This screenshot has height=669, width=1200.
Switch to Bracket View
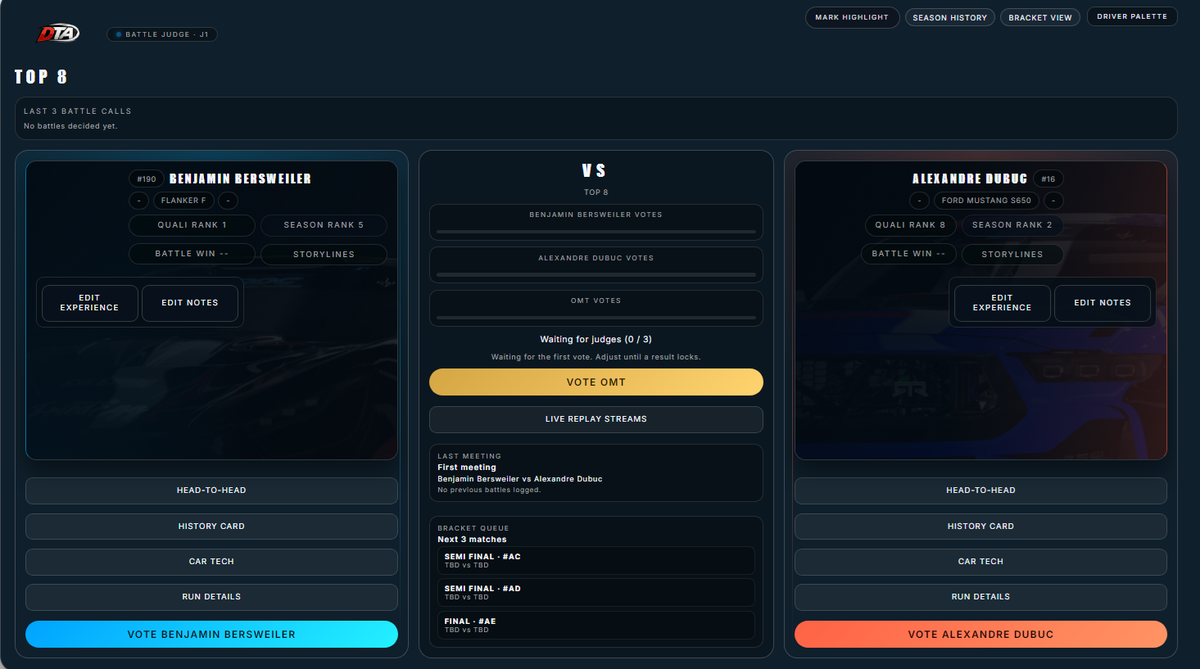tap(1040, 17)
